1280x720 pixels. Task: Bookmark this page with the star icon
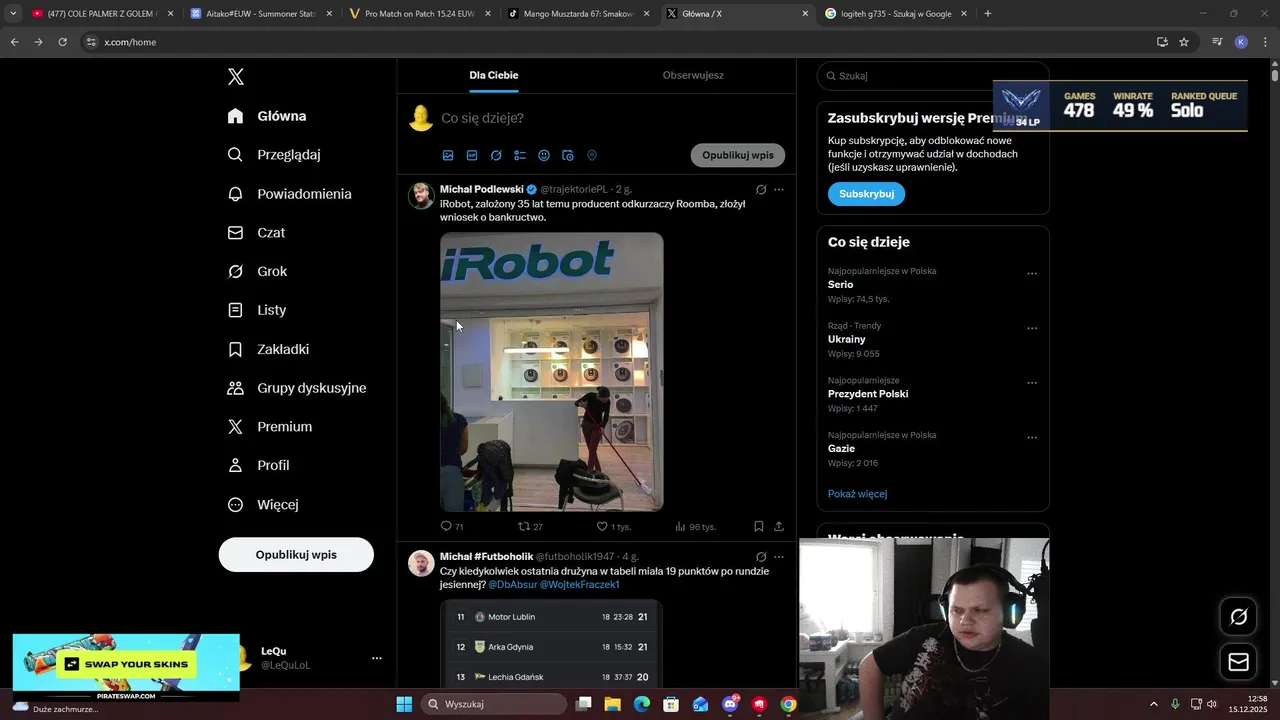point(1184,42)
